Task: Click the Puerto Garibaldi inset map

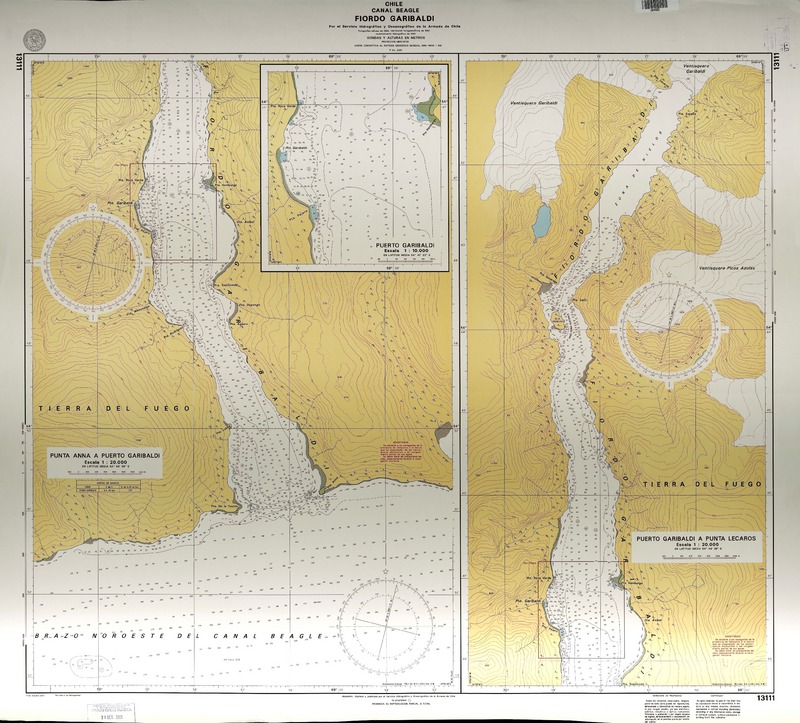Action: pyautogui.click(x=354, y=167)
